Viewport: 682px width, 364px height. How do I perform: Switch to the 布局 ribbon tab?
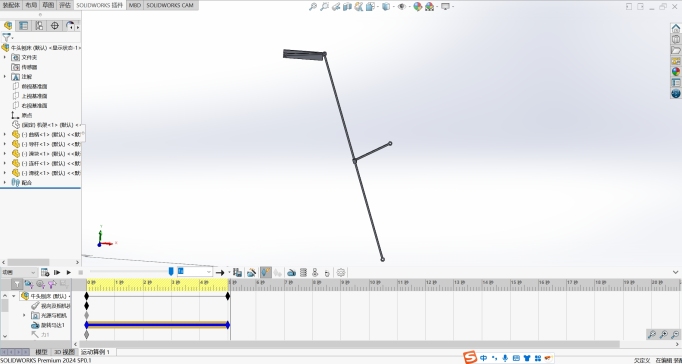pyautogui.click(x=31, y=5)
